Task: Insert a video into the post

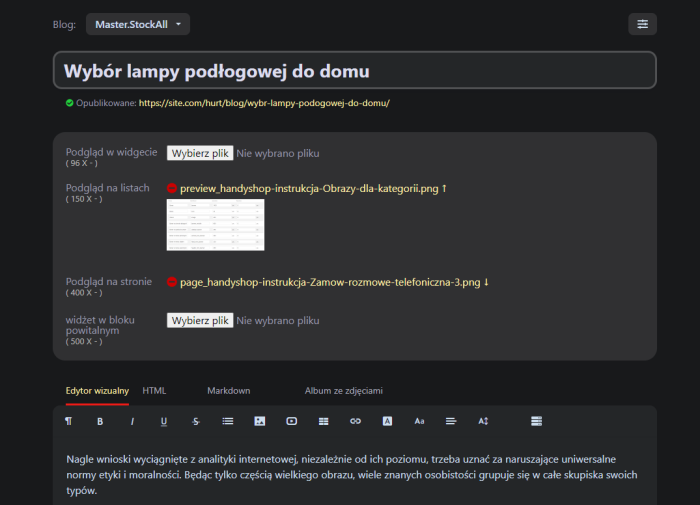Action: (x=291, y=421)
